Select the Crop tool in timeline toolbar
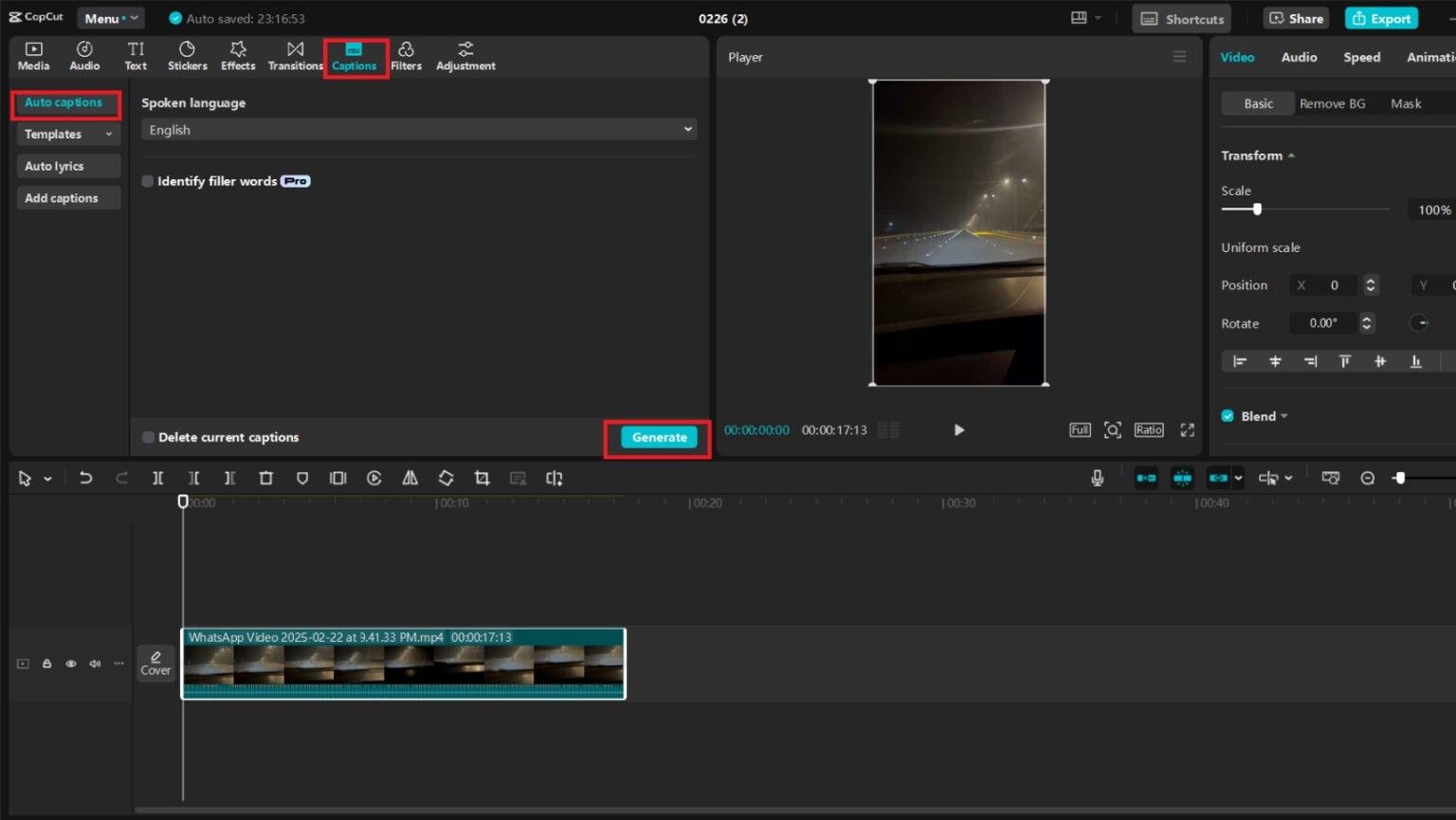This screenshot has width=1456, height=820. (x=482, y=479)
